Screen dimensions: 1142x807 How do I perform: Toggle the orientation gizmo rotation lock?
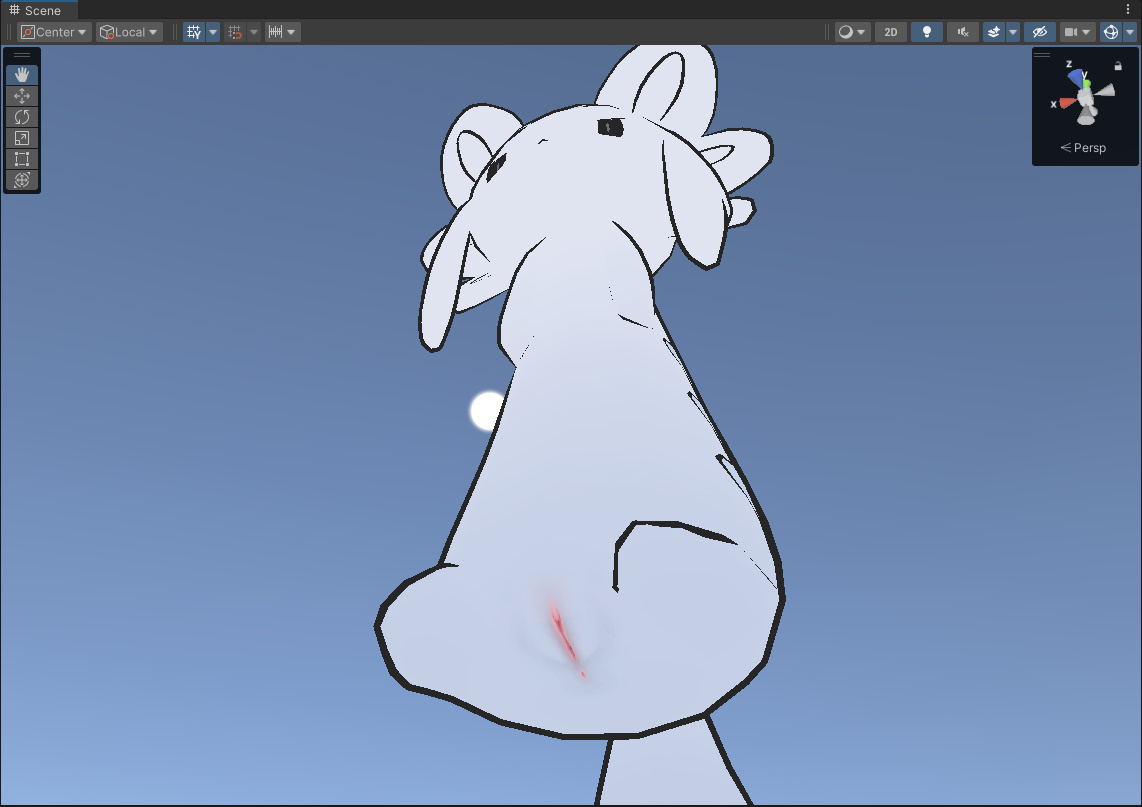[1118, 66]
